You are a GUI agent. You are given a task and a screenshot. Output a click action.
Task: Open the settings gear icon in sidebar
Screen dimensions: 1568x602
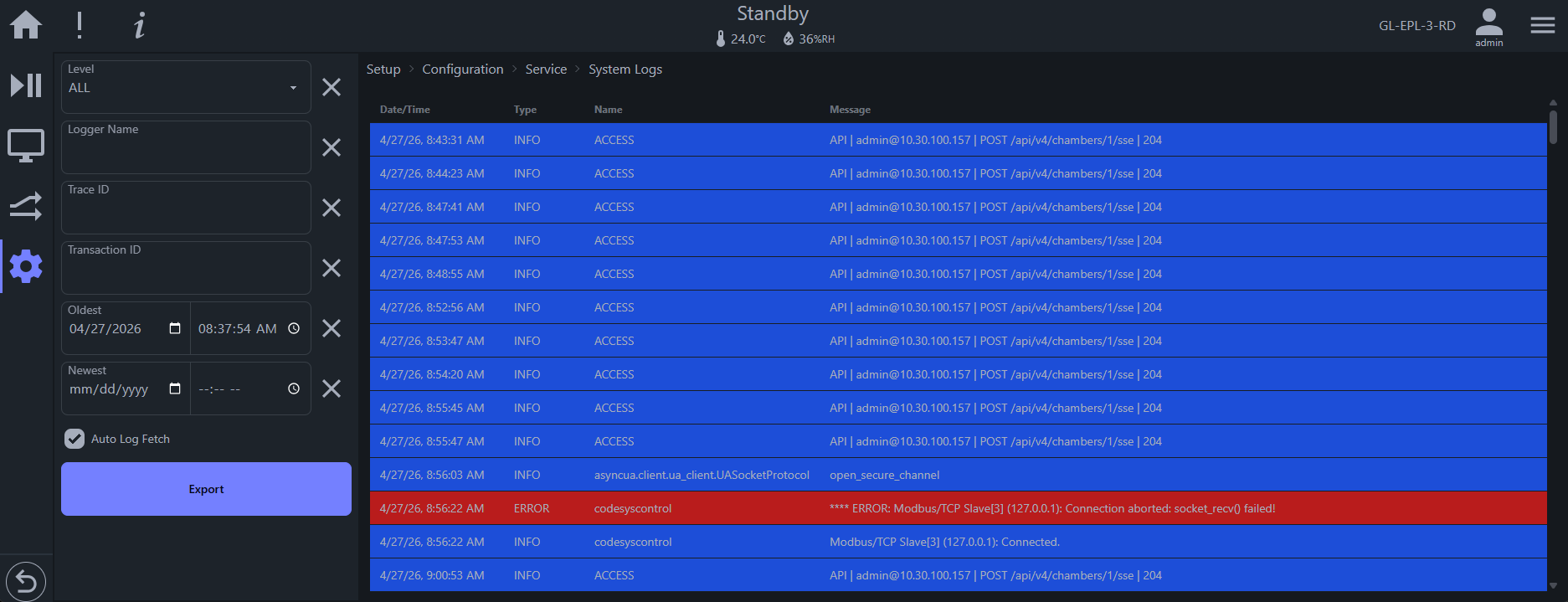tap(26, 266)
